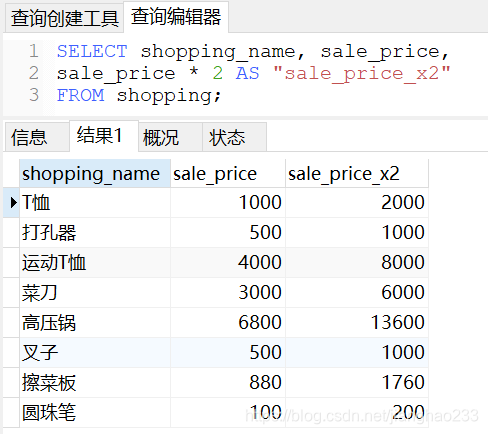This screenshot has height=434, width=488.
Task: Click line number 2 in editor gutter
Action: coord(34,73)
